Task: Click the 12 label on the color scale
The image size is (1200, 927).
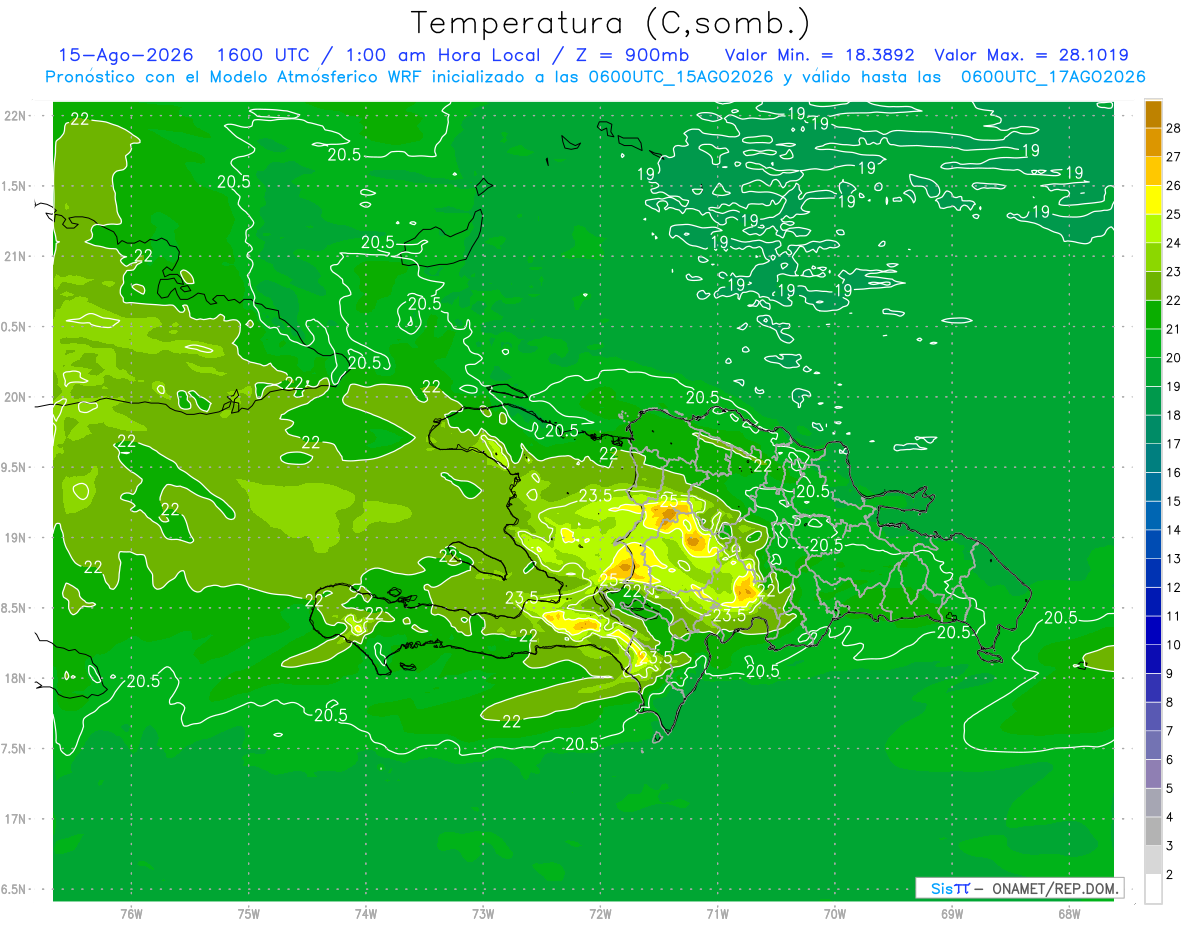Action: [x=1175, y=587]
